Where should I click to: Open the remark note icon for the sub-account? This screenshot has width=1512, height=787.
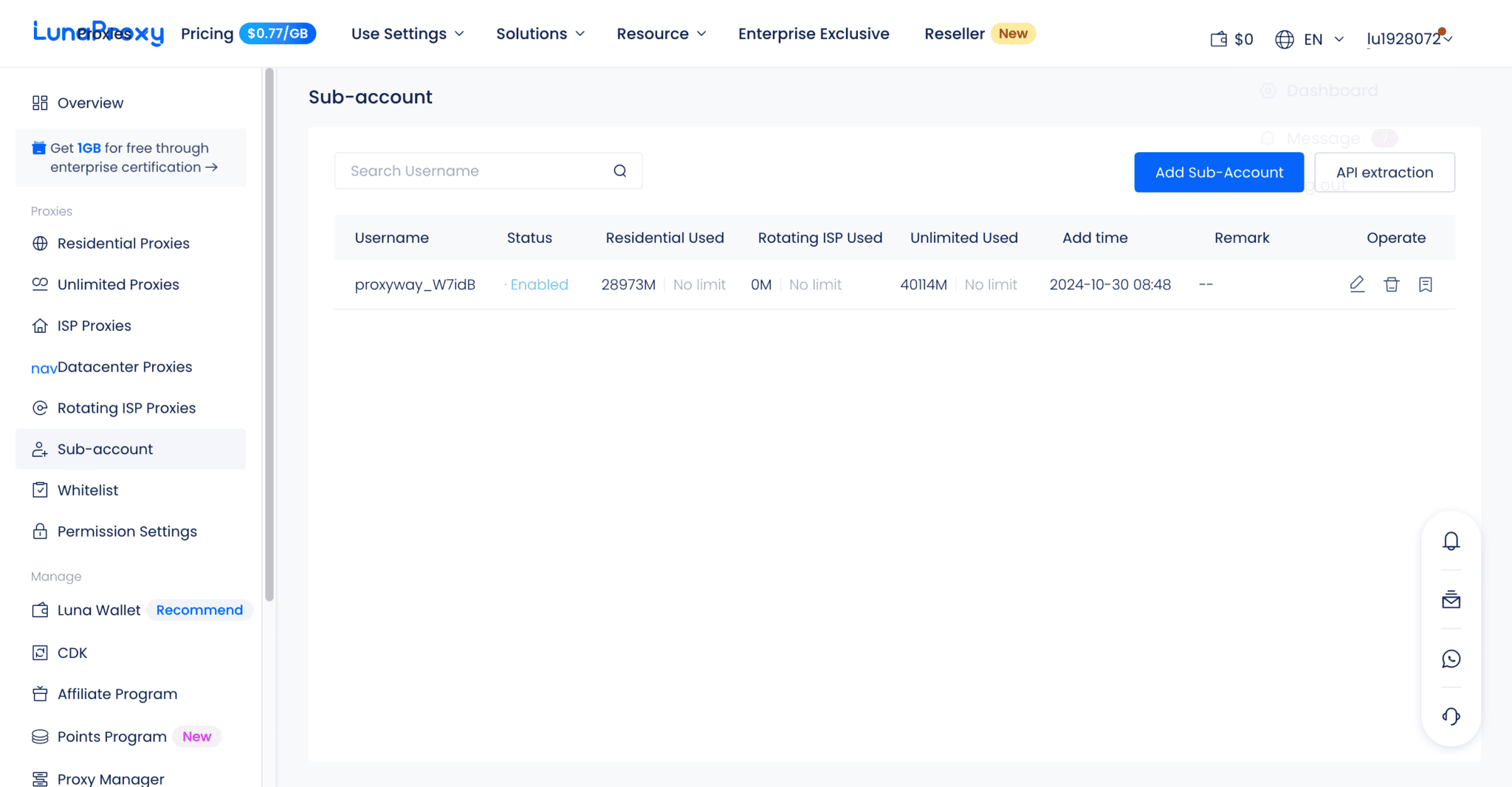[1425, 284]
